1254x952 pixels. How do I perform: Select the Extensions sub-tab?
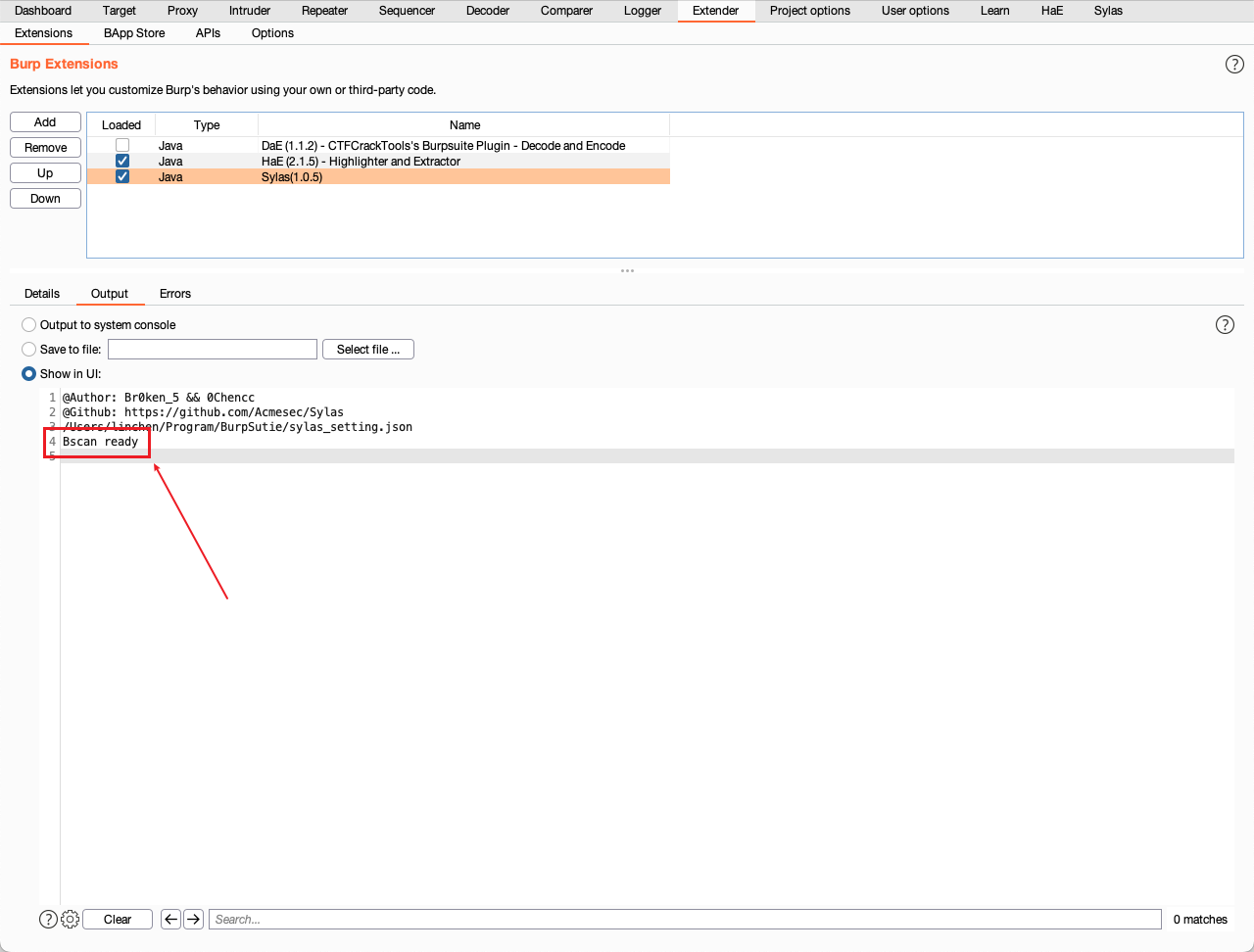pyautogui.click(x=43, y=33)
